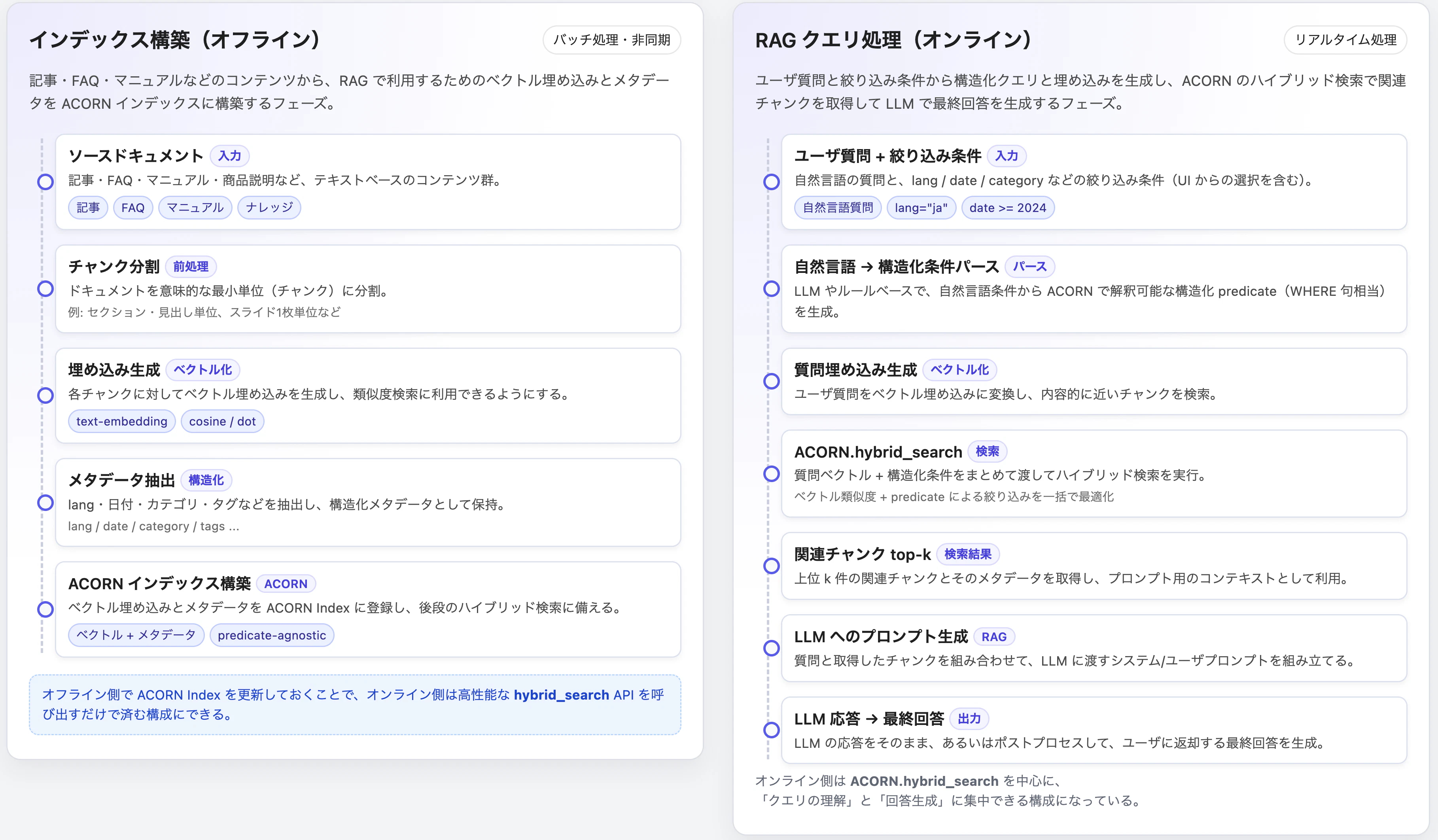Click the cosine / dot chip
1438x840 pixels.
coord(223,421)
